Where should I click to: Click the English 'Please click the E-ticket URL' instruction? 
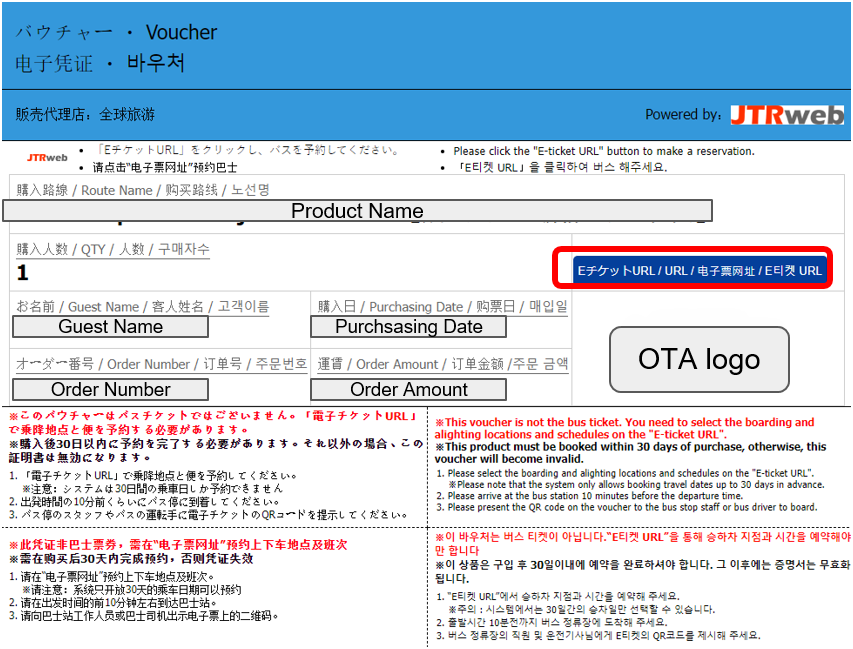pyautogui.click(x=603, y=151)
